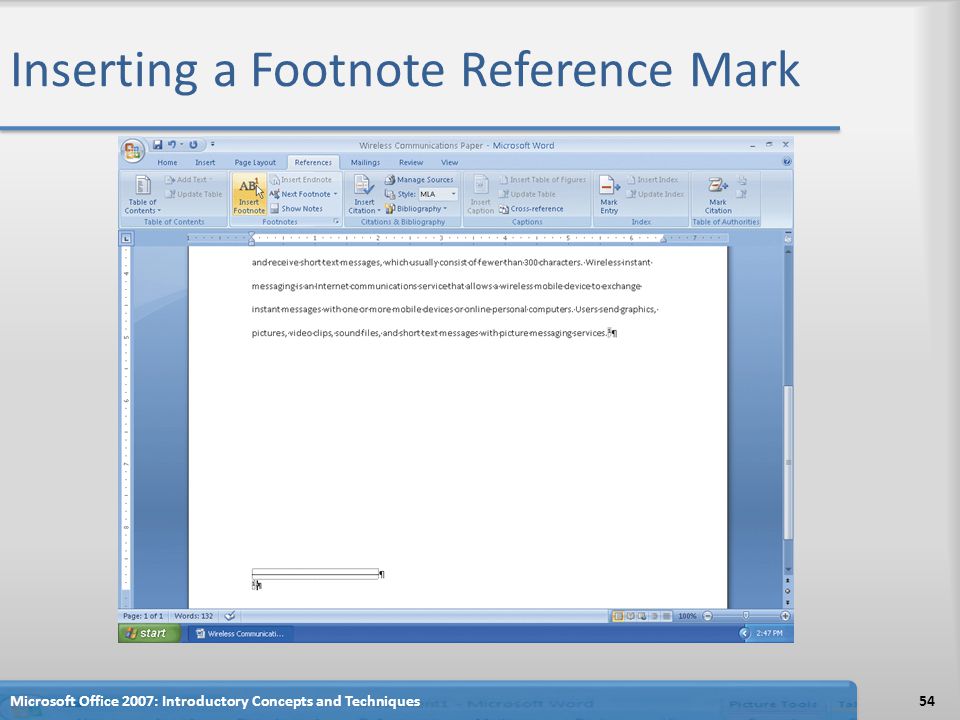960x720 pixels.
Task: Click Update Table in Captions group
Action: pyautogui.click(x=527, y=194)
